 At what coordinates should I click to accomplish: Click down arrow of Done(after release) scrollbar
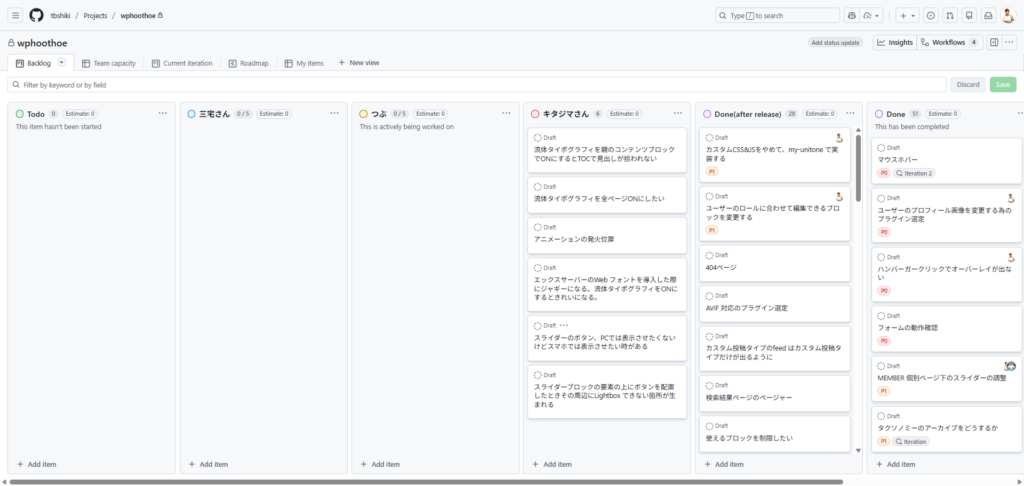[857, 450]
